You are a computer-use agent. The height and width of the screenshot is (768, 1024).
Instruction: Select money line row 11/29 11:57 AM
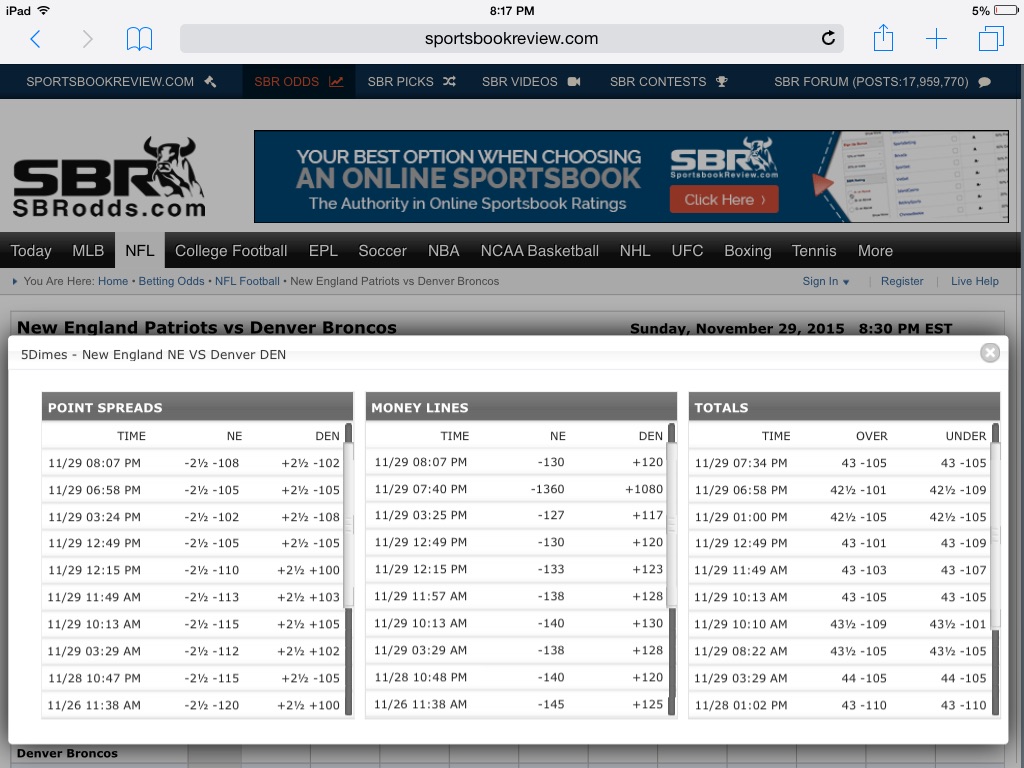(x=517, y=596)
